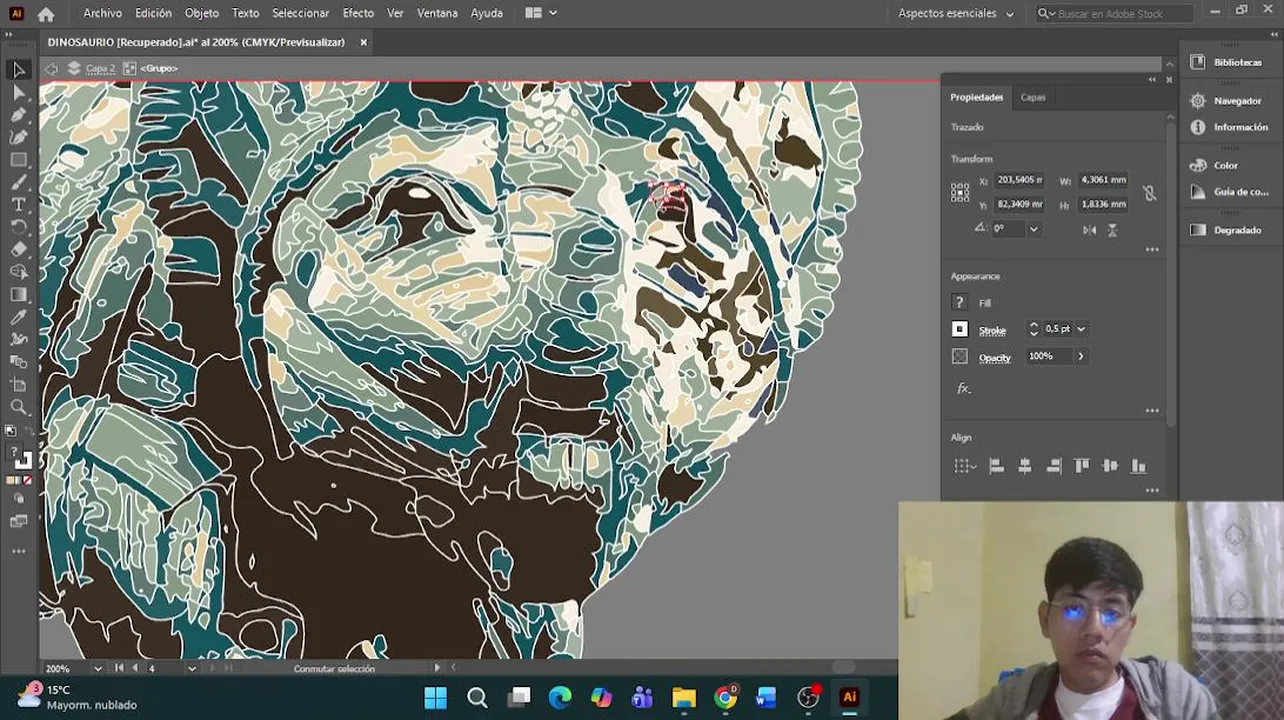Open Edit Toolbar three dots
Viewport: 1284px width, 720px height.
coord(18,551)
